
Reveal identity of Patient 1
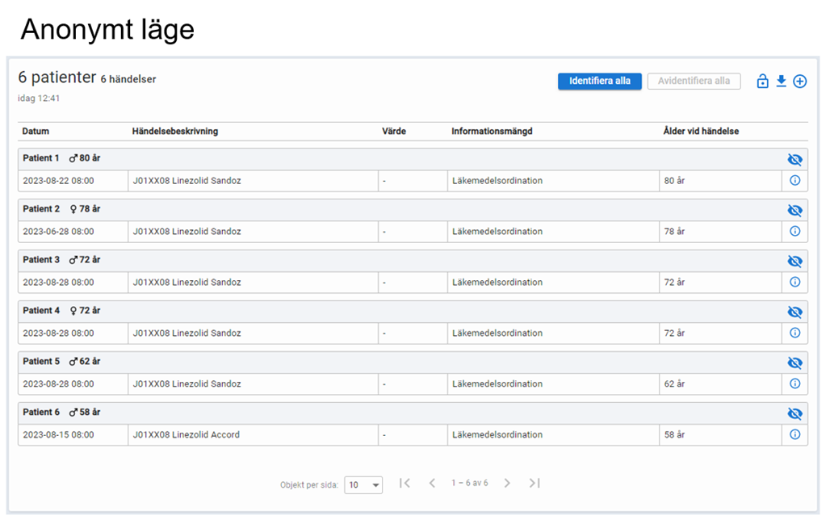[794, 159]
